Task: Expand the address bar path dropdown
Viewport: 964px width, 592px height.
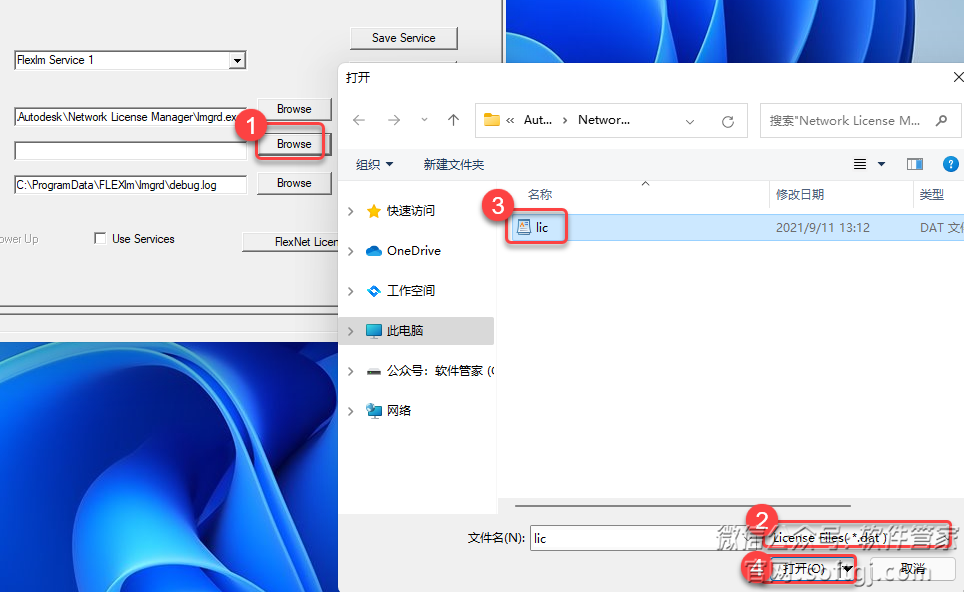Action: click(690, 121)
